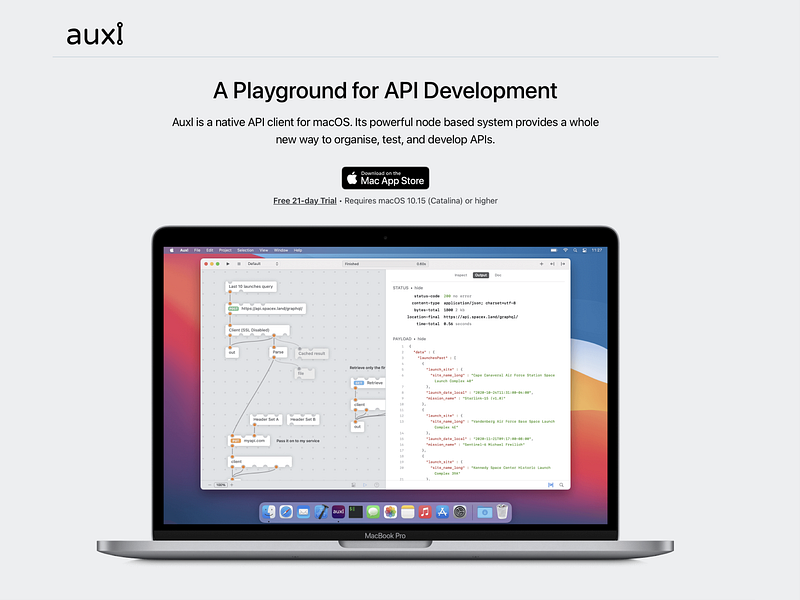Image resolution: width=800 pixels, height=600 pixels.
Task: Open Safari from the Dock
Action: pyautogui.click(x=286, y=512)
